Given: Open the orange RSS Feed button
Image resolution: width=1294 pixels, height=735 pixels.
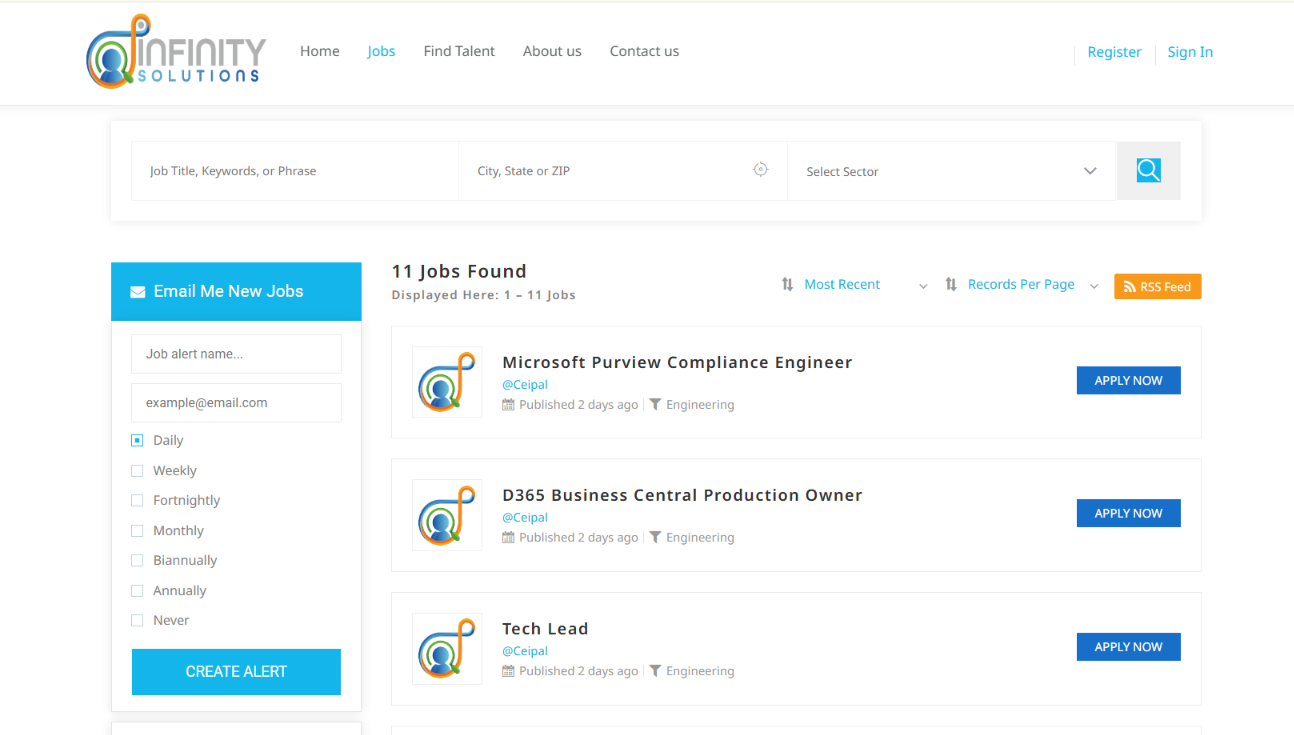Looking at the screenshot, I should tap(1157, 287).
